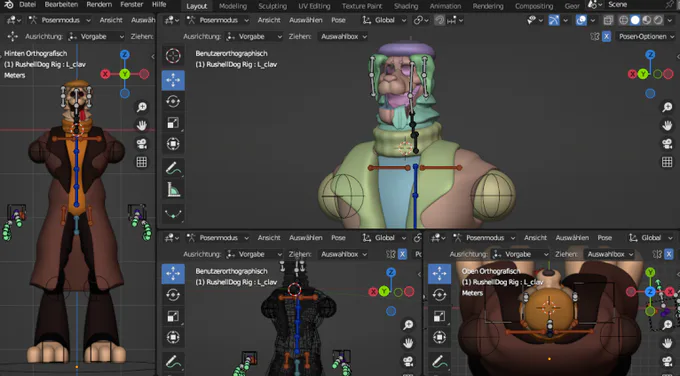Toggle X-ray mode in main viewport header
The height and width of the screenshot is (376, 680).
pos(608,20)
